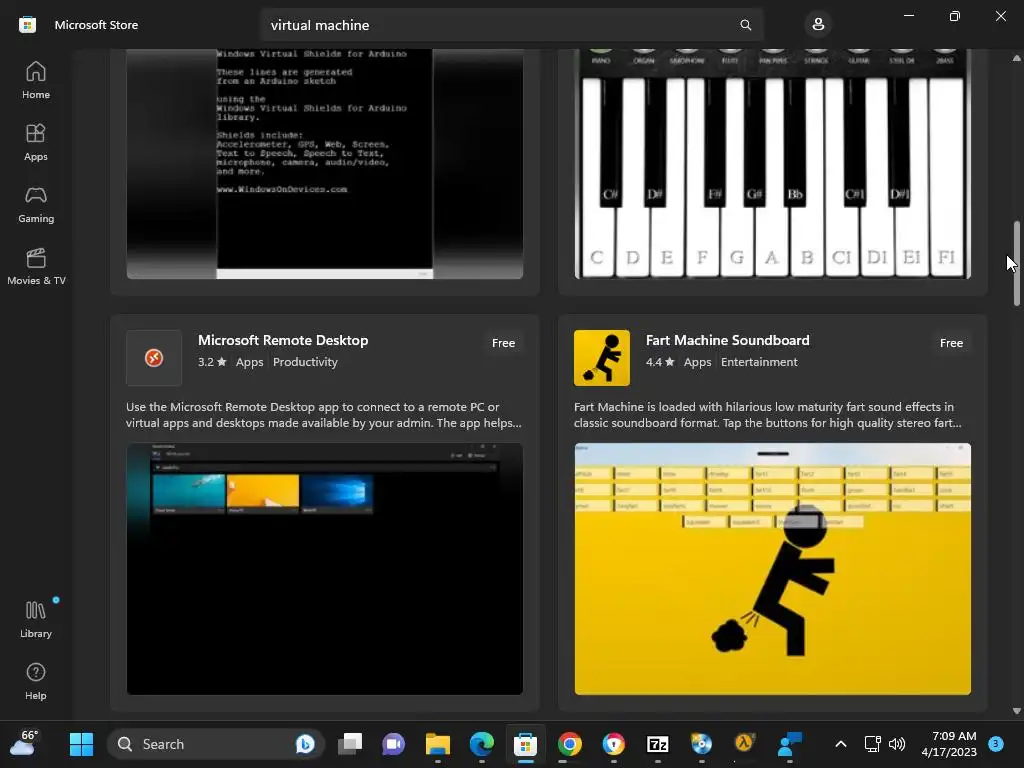Click the Microsoft Store logo icon
The width and height of the screenshot is (1024, 768).
(x=27, y=25)
